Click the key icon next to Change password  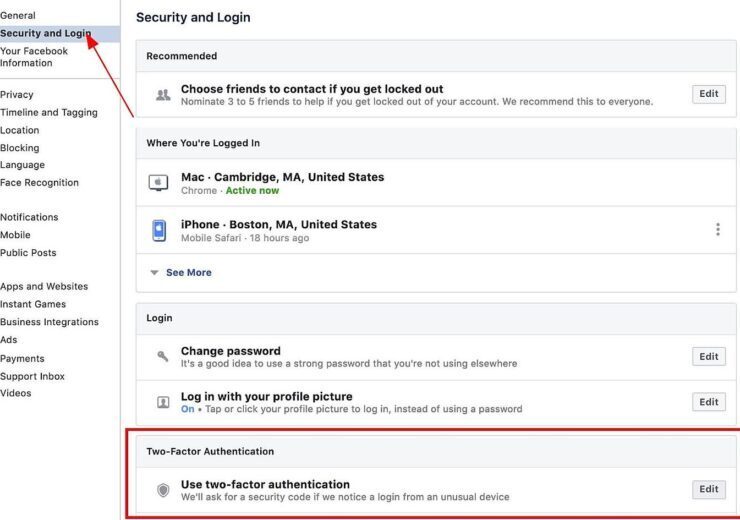162,356
